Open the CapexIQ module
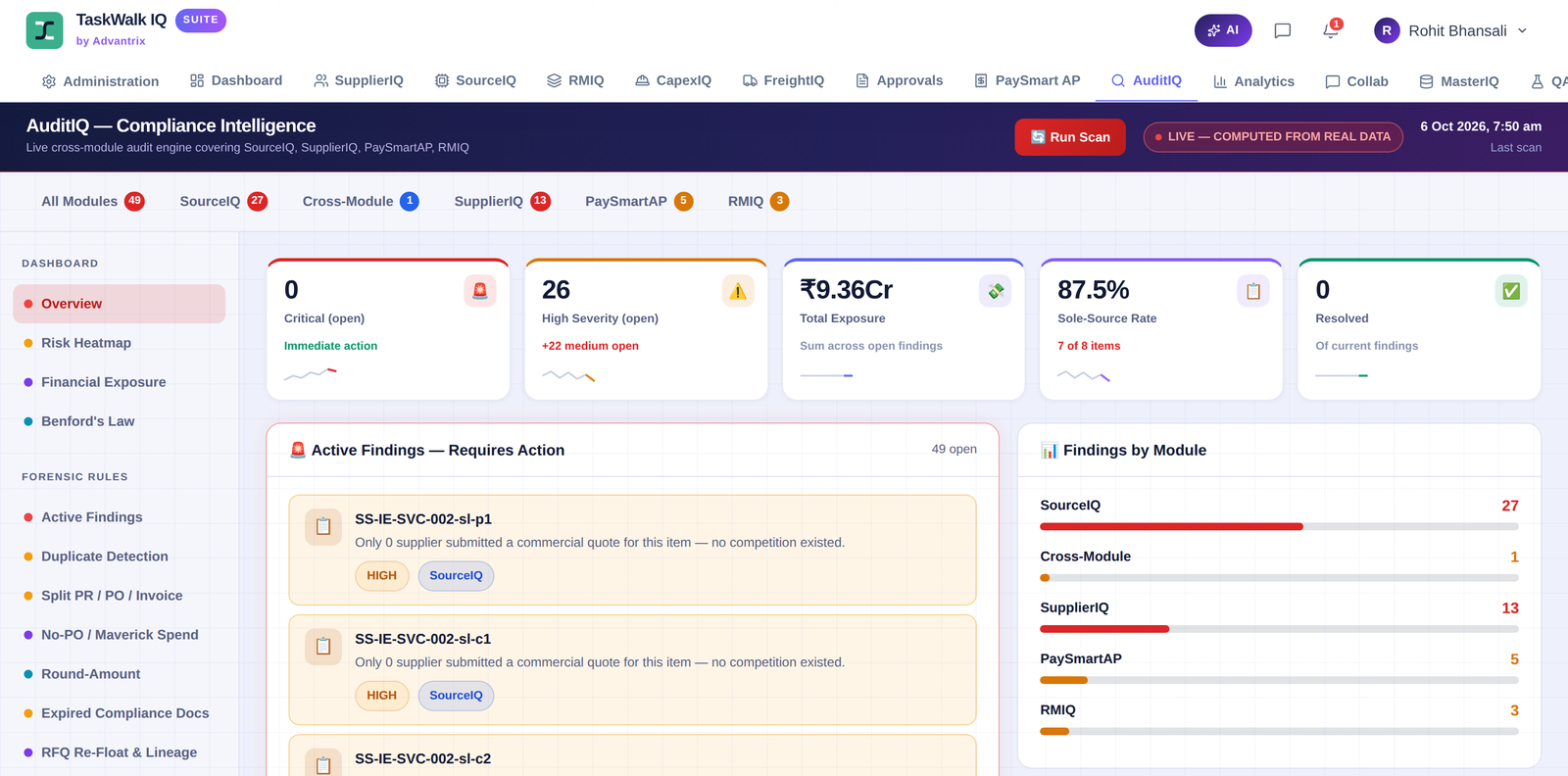Viewport: 1568px width, 776px height. (x=673, y=81)
